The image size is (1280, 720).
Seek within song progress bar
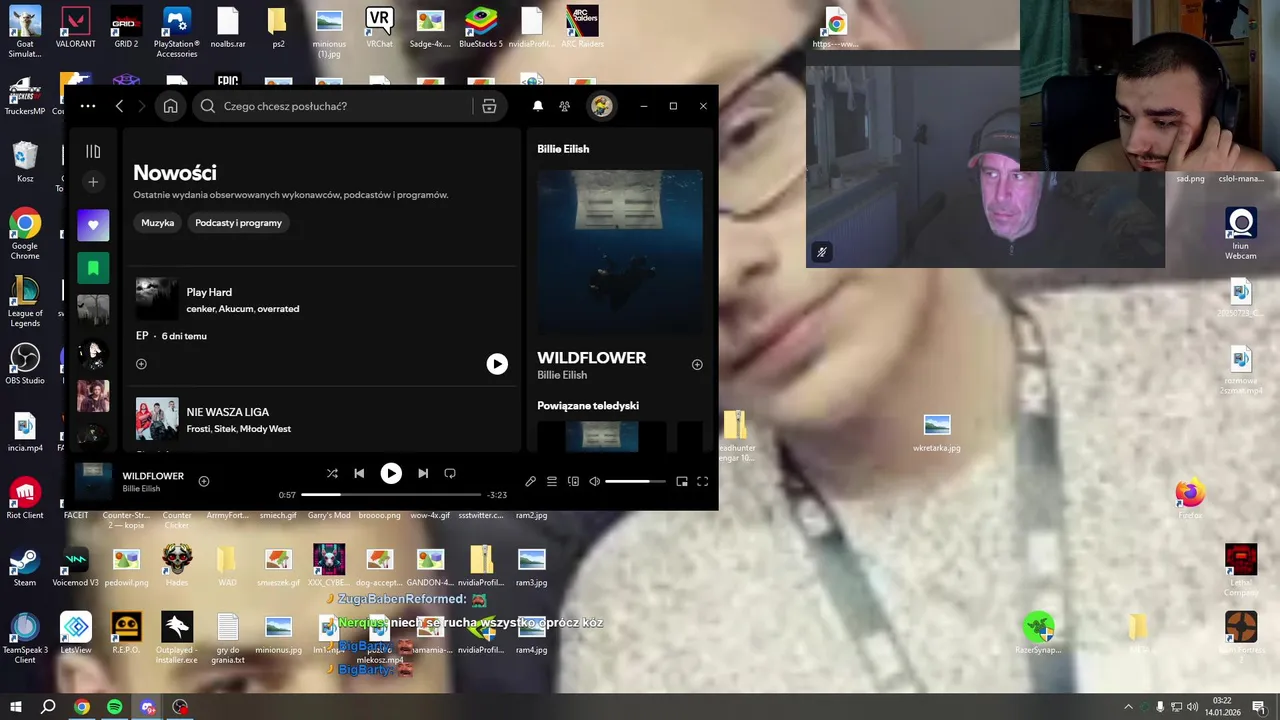coord(391,494)
